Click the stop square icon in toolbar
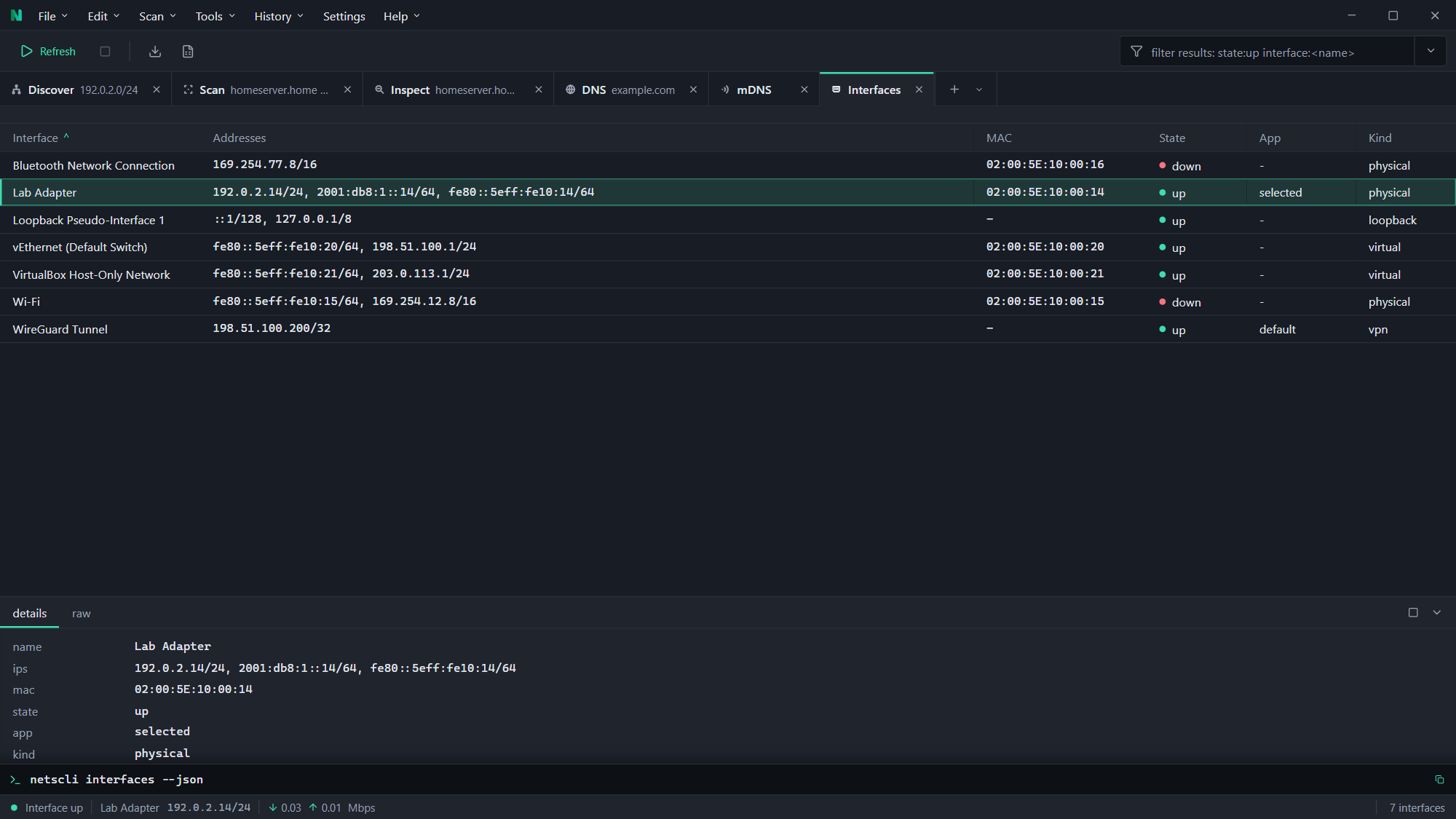The image size is (1456, 819). [x=105, y=51]
